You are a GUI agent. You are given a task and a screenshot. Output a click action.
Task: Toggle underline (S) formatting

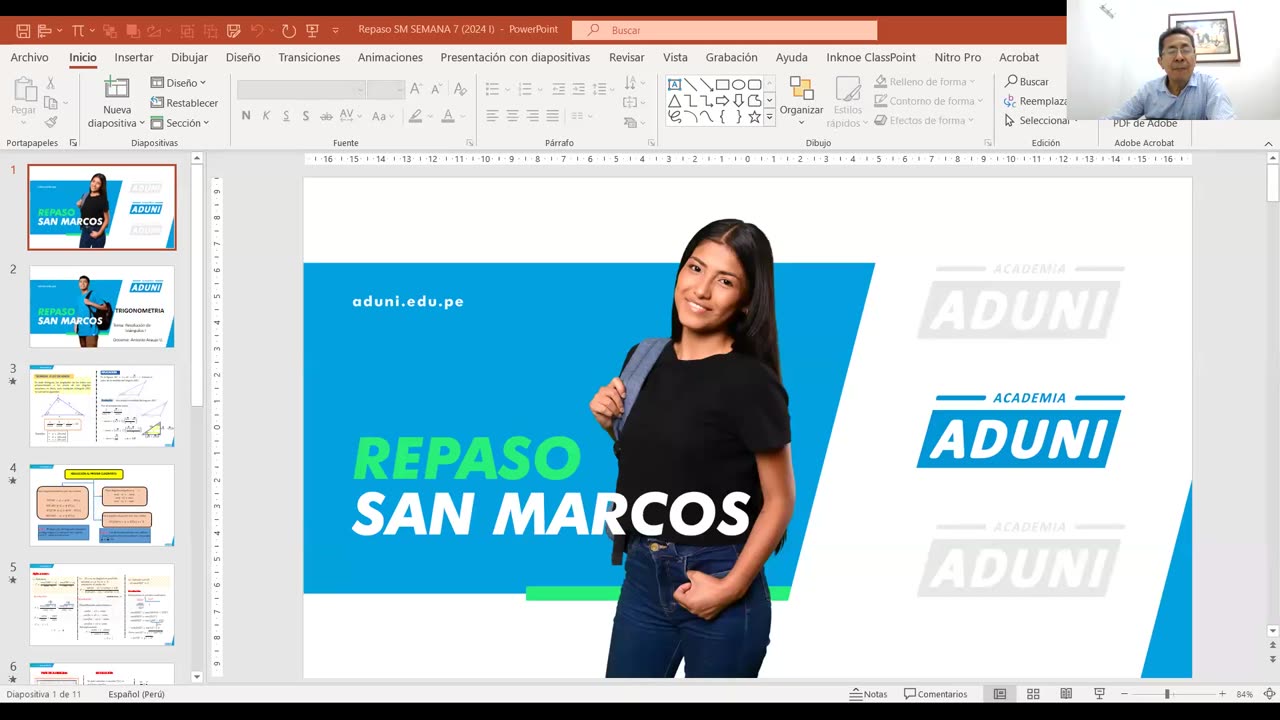click(286, 116)
